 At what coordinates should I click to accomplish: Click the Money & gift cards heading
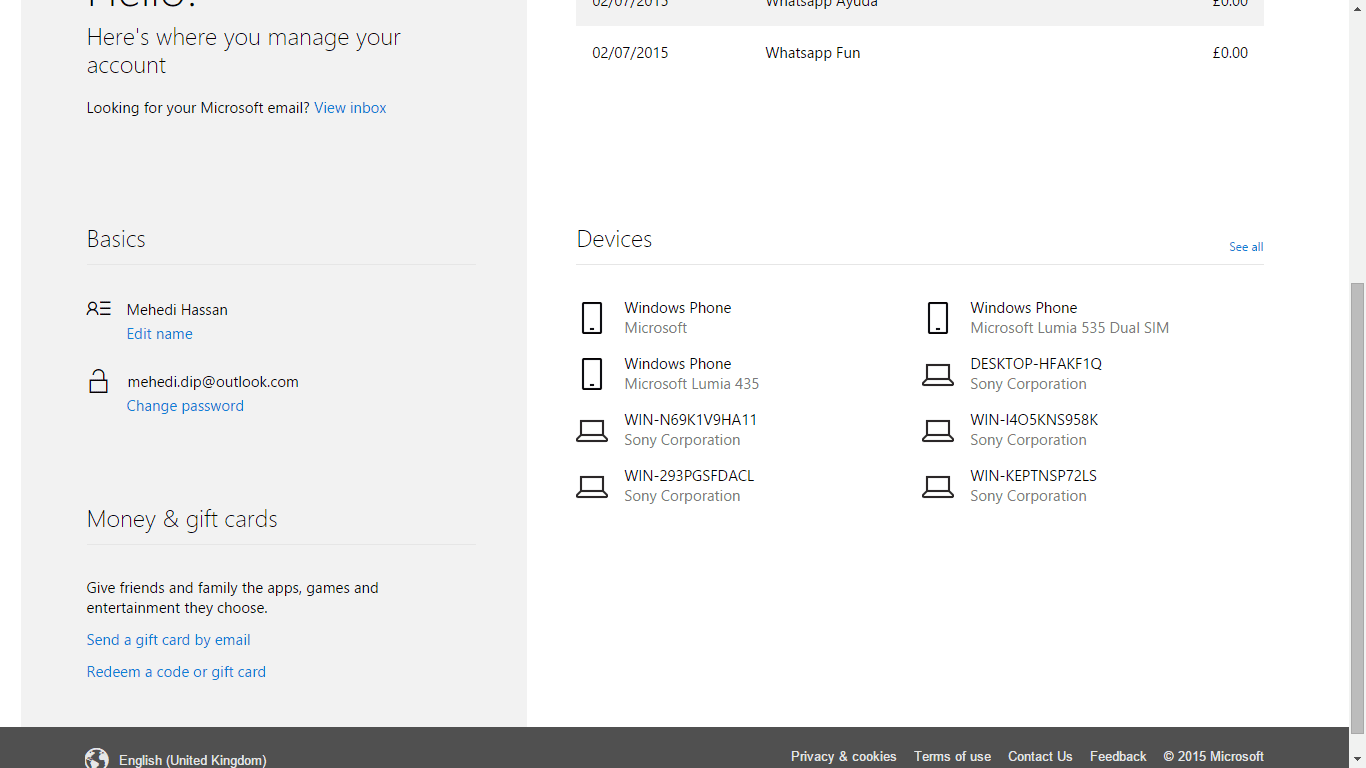pos(182,519)
